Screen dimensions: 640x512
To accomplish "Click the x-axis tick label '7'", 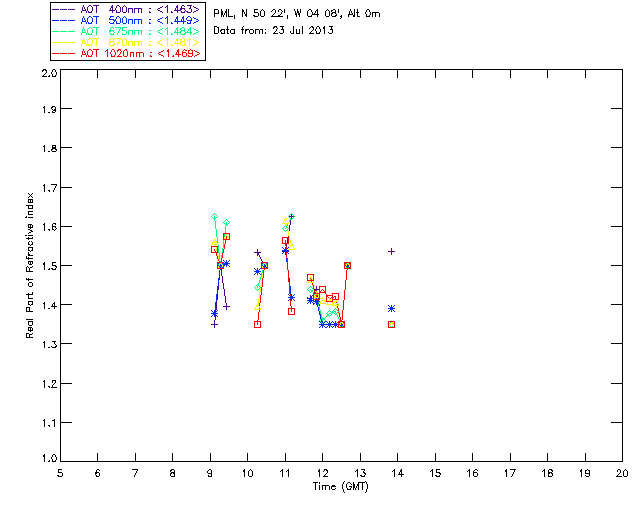I will (135, 473).
